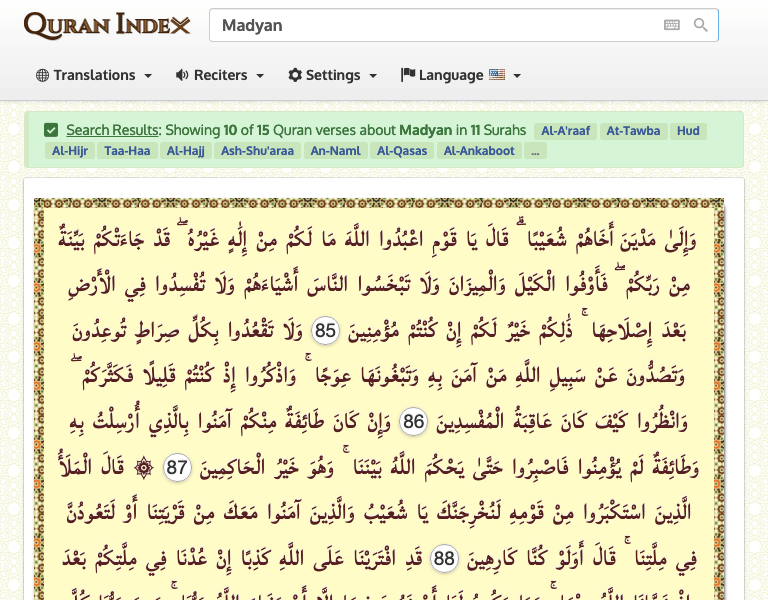
Task: Jump to Ash-Shu'araa surah tag
Action: [257, 151]
